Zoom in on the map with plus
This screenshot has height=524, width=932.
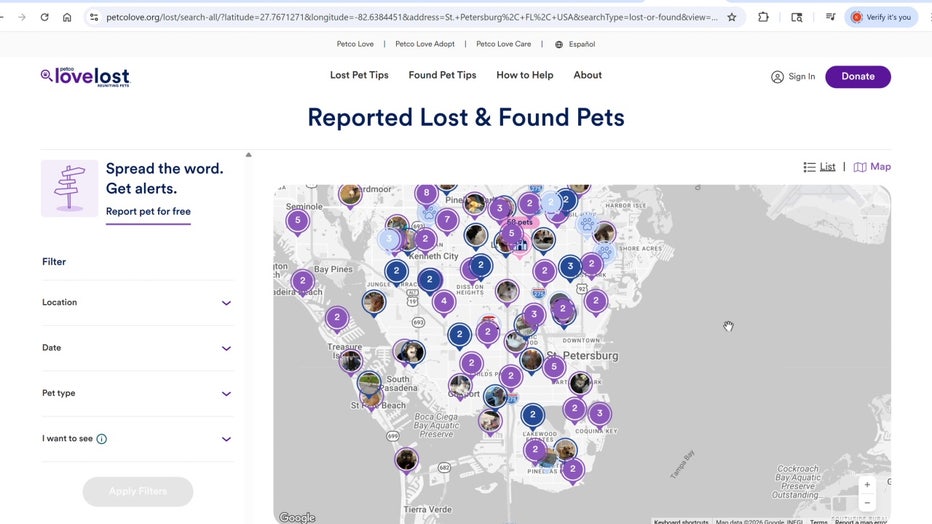pyautogui.click(x=867, y=485)
